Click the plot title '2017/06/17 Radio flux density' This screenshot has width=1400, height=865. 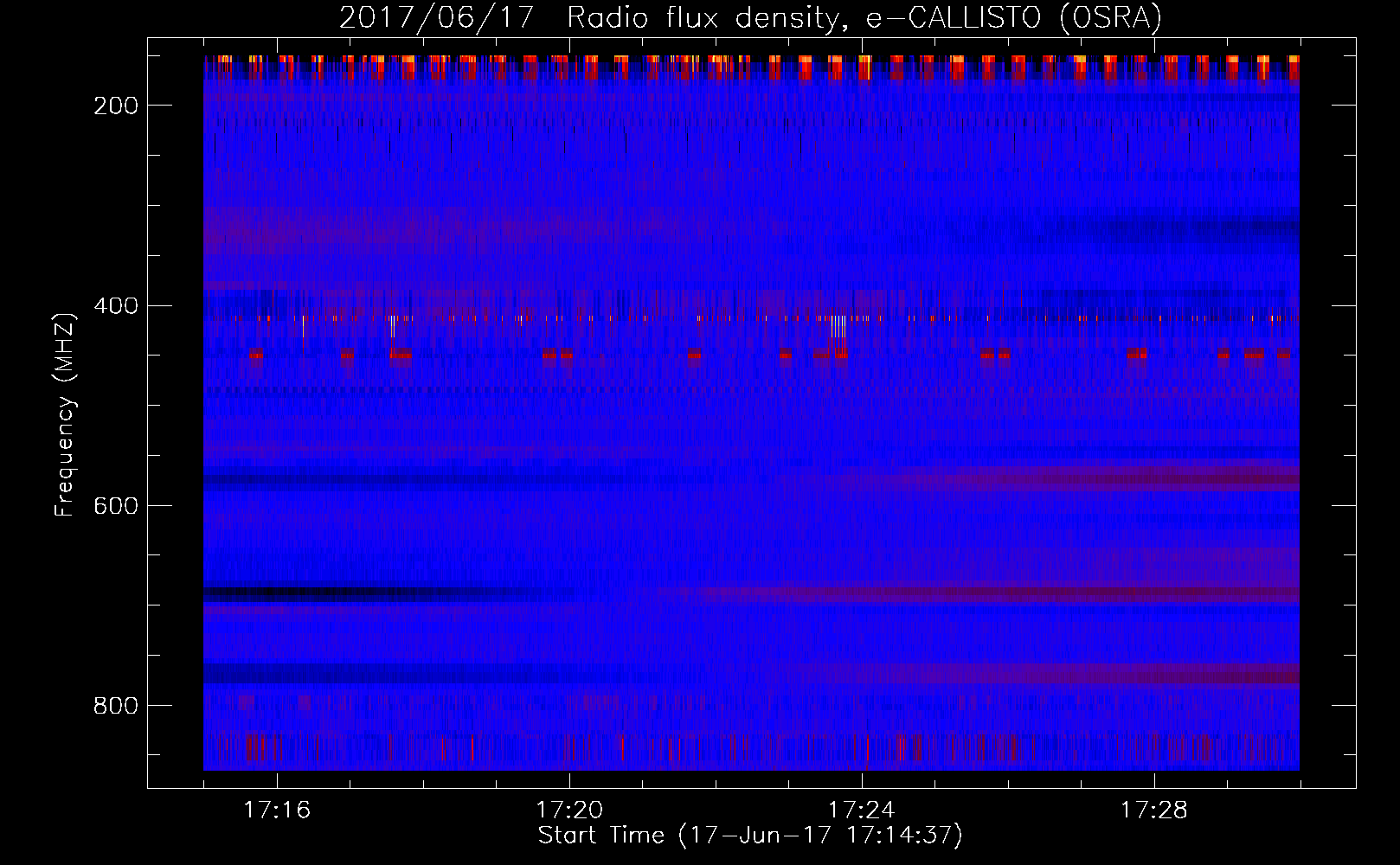751,18
